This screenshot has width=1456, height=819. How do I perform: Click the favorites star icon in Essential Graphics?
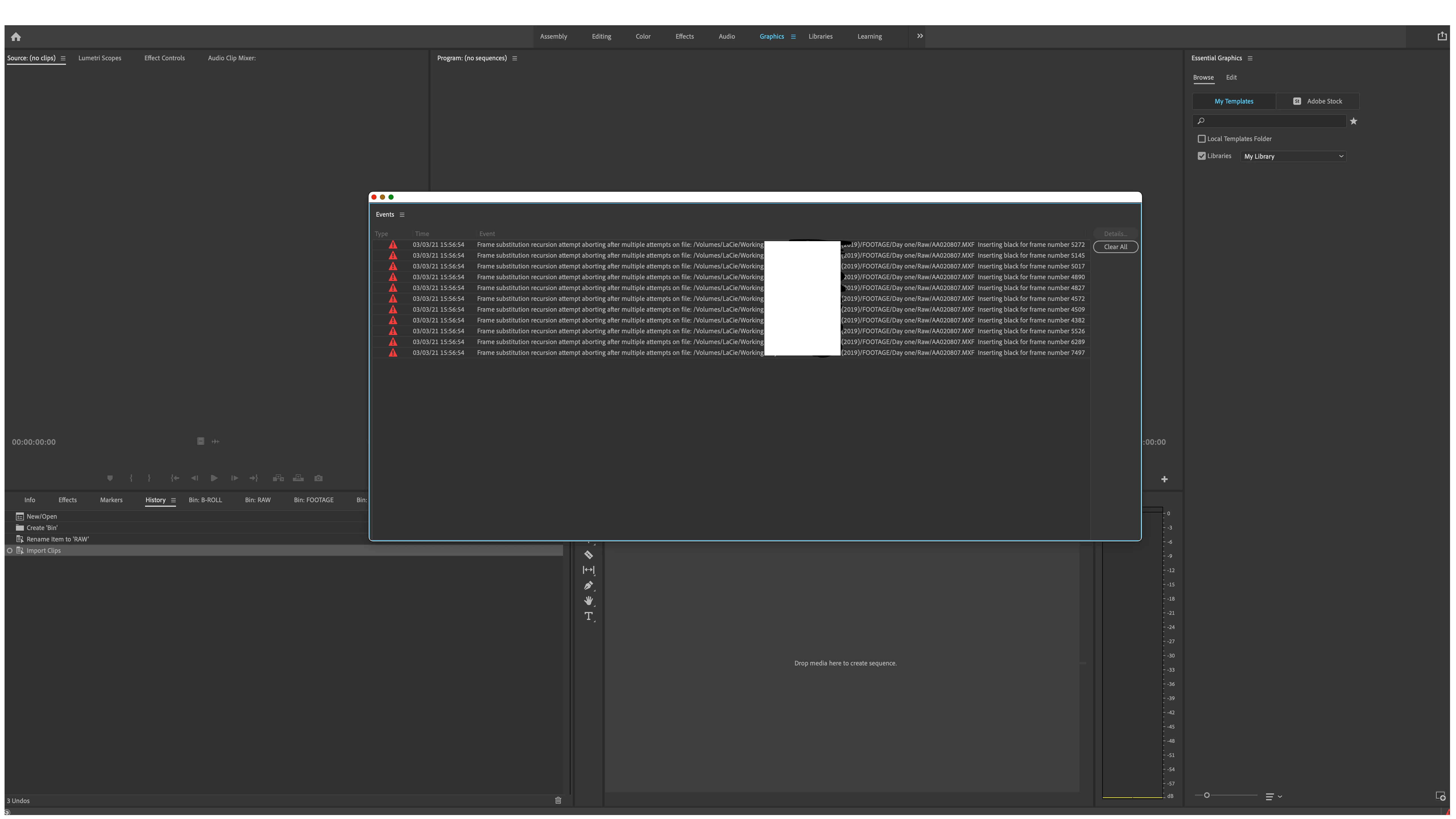click(x=1353, y=121)
